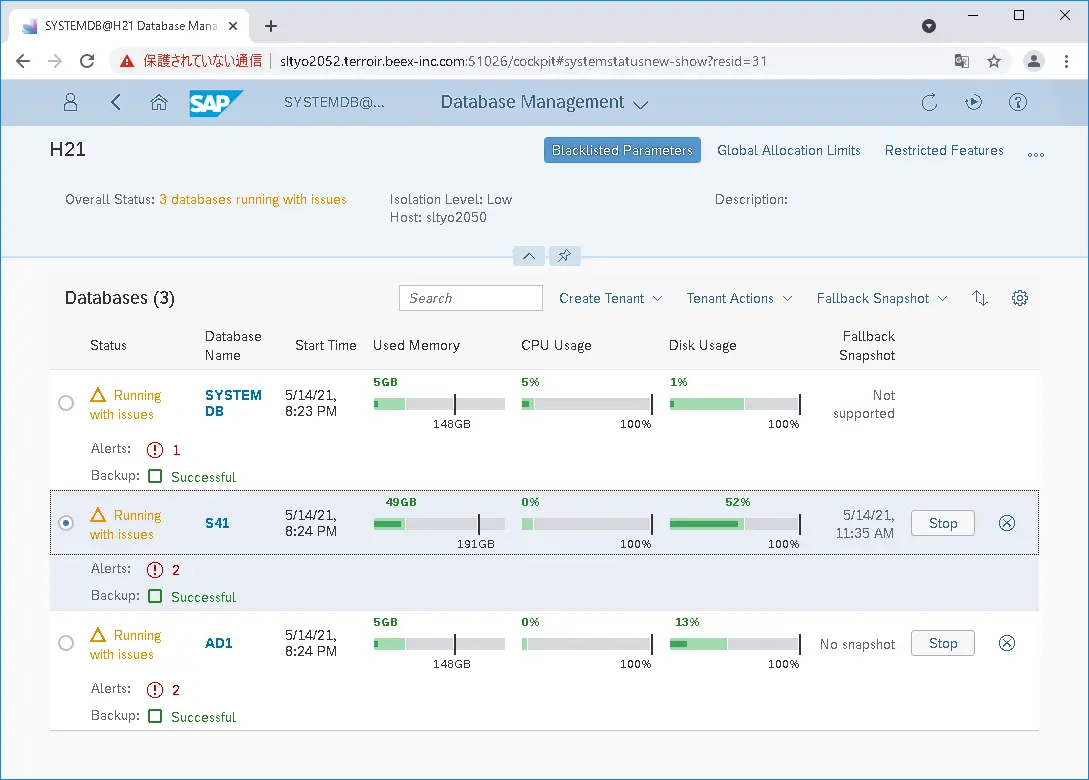Open the AD1 database link

click(x=218, y=643)
